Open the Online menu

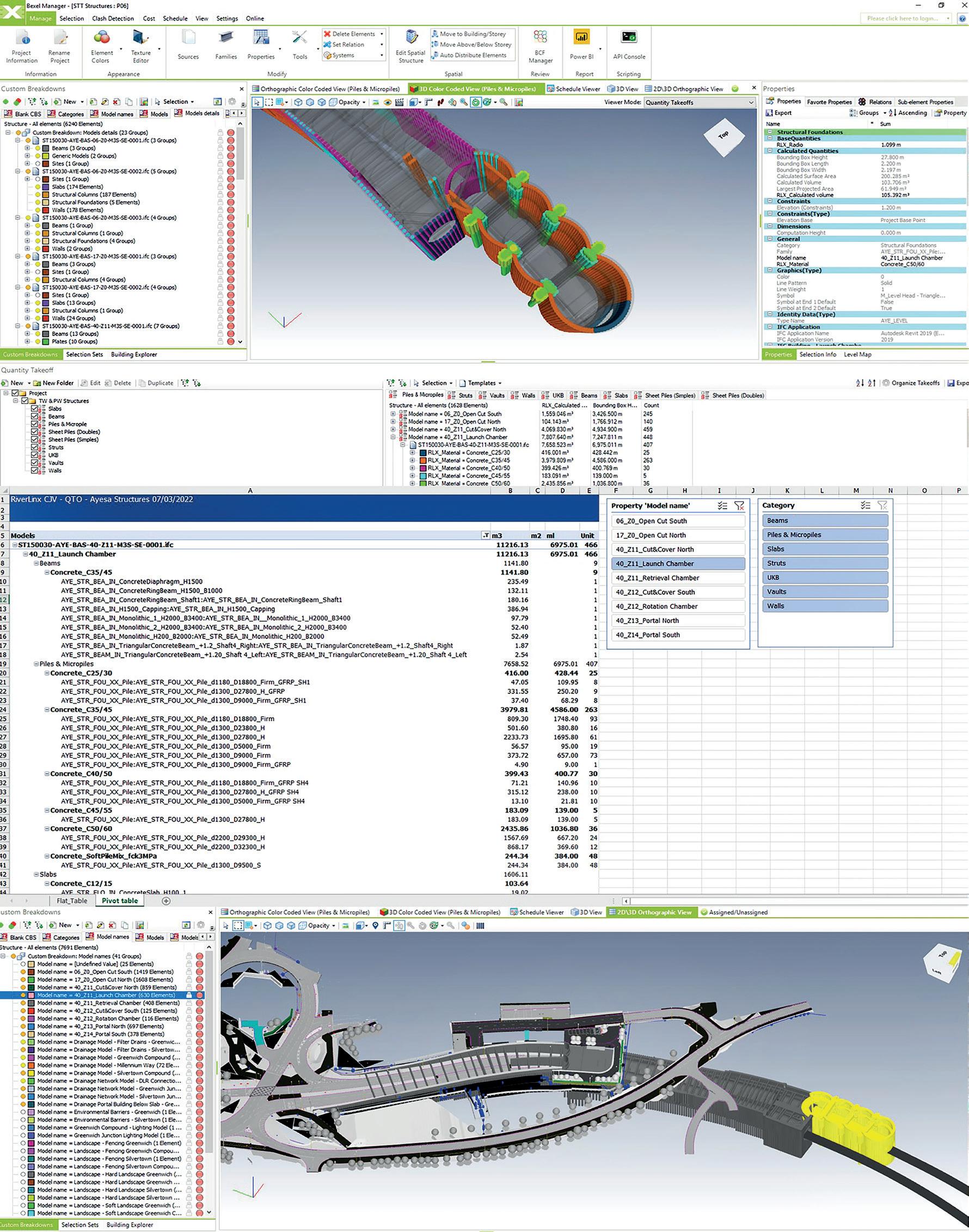[x=255, y=18]
